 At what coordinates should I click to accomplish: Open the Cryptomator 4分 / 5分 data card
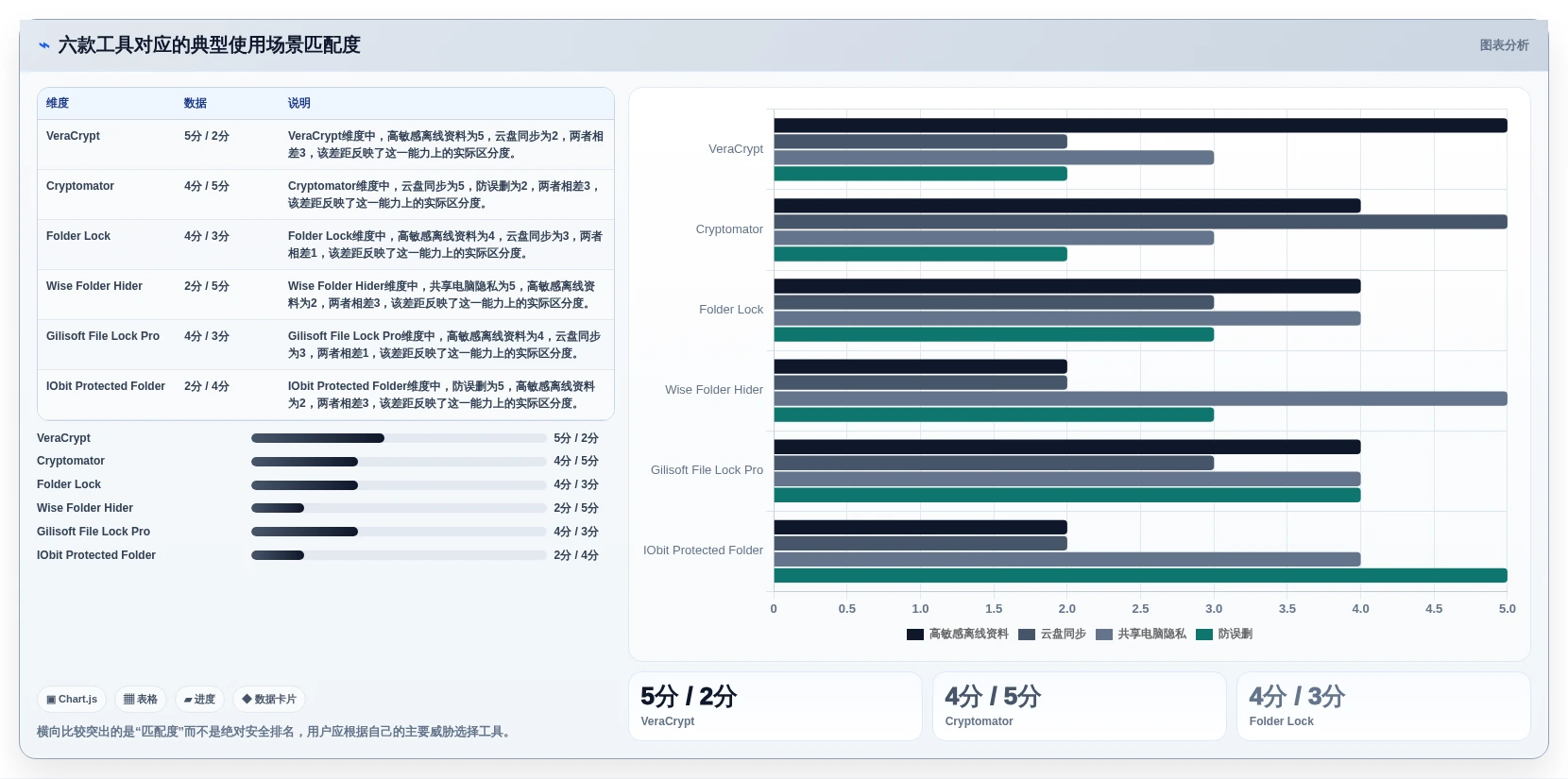pyautogui.click(x=1080, y=706)
